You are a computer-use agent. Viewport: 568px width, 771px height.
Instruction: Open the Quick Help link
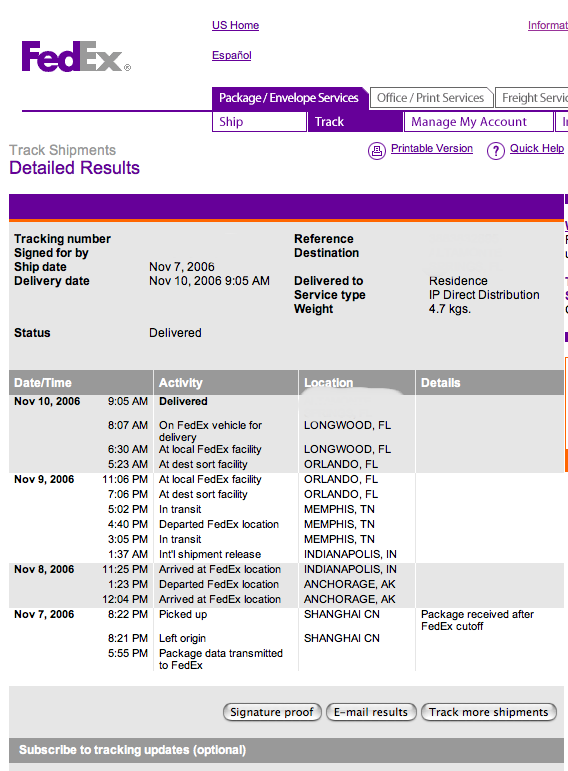point(537,148)
